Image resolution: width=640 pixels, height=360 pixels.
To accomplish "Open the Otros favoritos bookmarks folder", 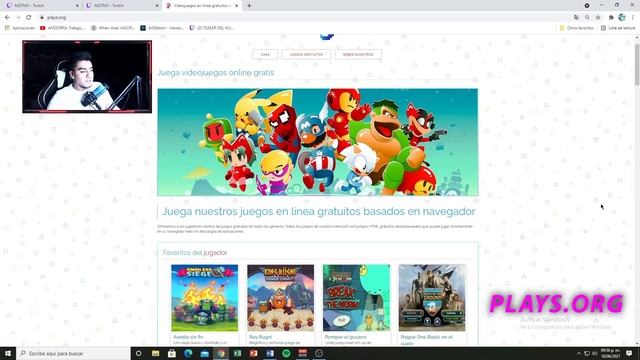I will click(x=576, y=28).
